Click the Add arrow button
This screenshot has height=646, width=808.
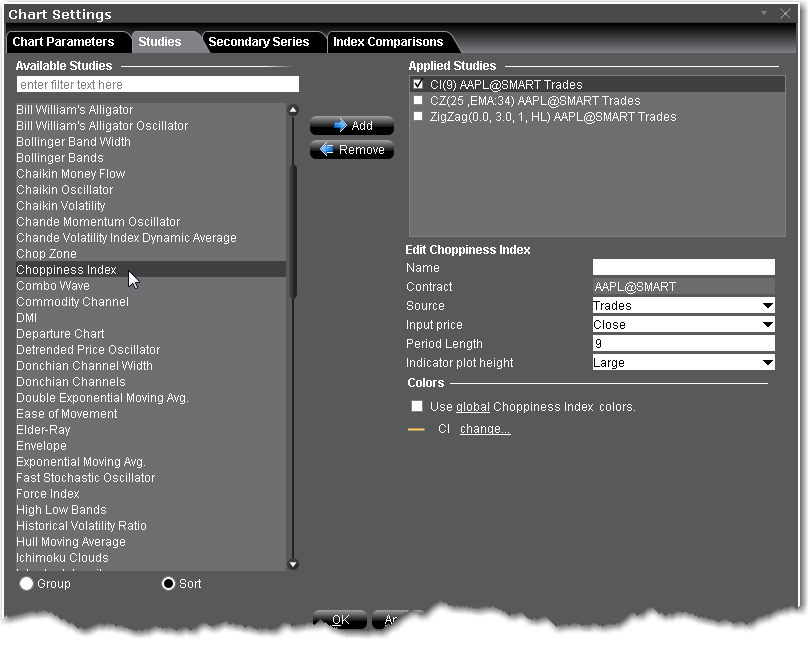point(351,126)
